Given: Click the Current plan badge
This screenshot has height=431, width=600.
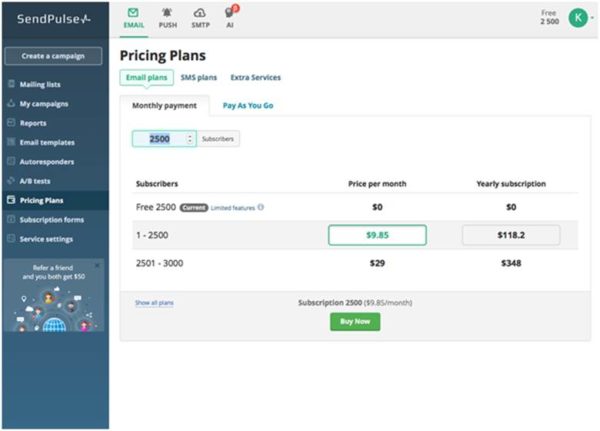Looking at the screenshot, I should 194,207.
